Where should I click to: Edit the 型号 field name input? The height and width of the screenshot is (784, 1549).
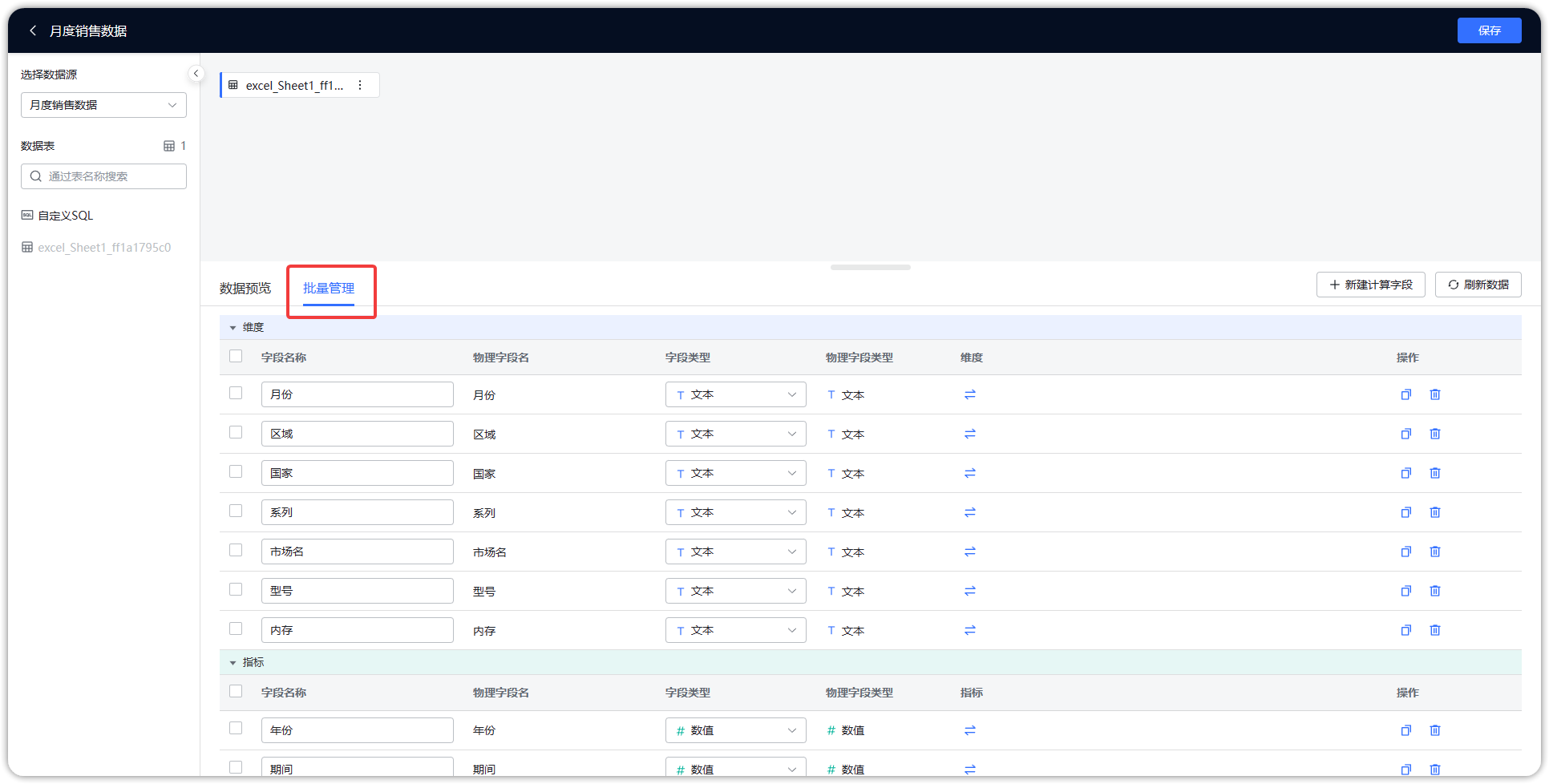pos(357,591)
